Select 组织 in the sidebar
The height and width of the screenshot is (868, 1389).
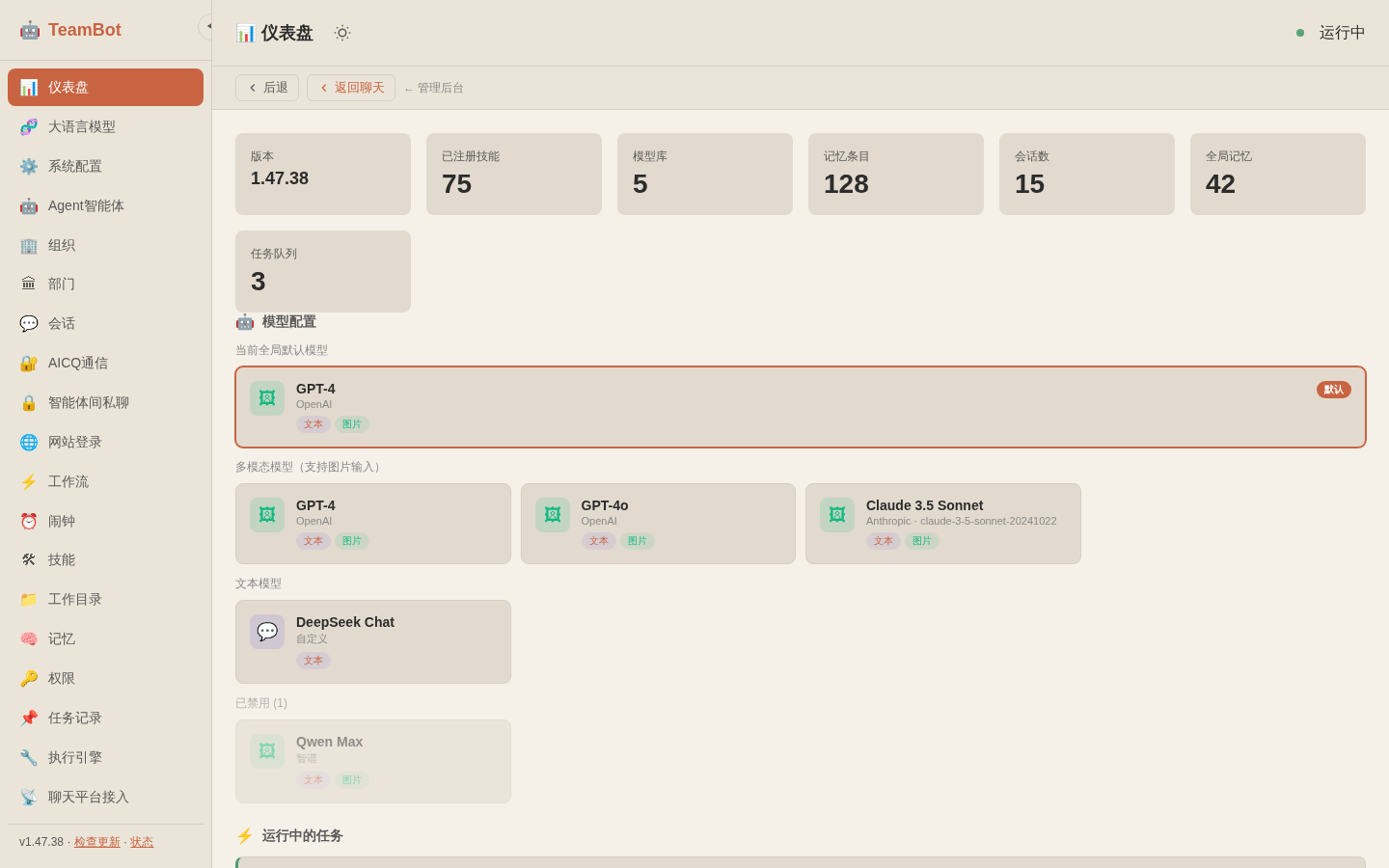[x=105, y=245]
